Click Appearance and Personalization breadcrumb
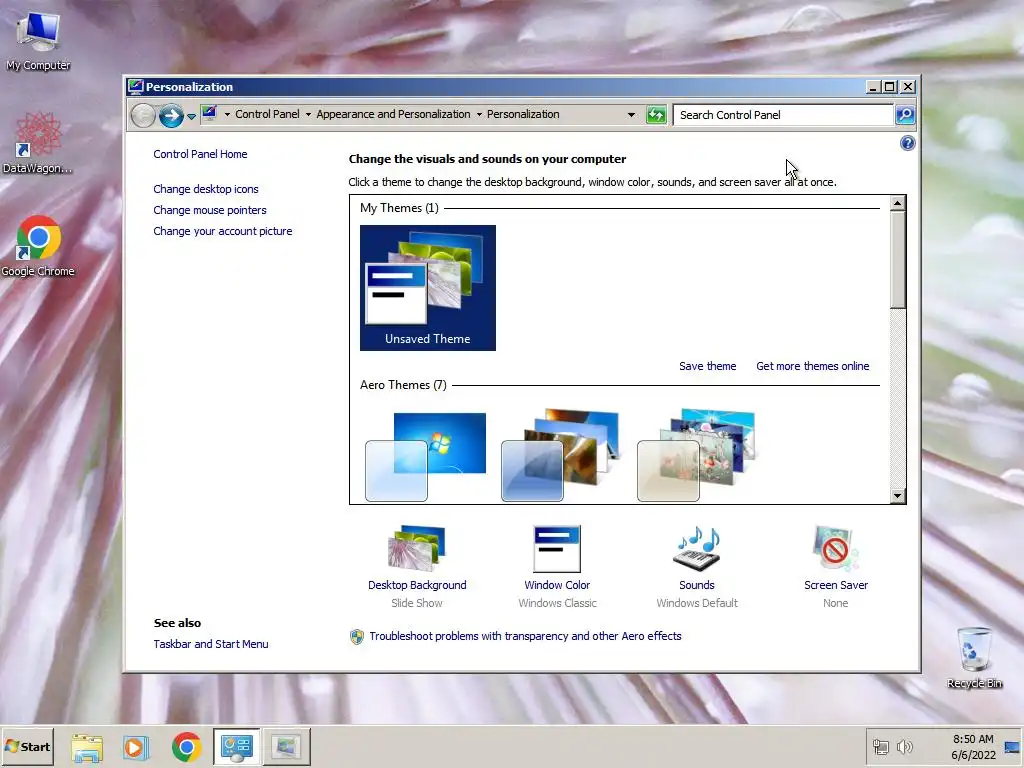The height and width of the screenshot is (768, 1024). click(393, 114)
